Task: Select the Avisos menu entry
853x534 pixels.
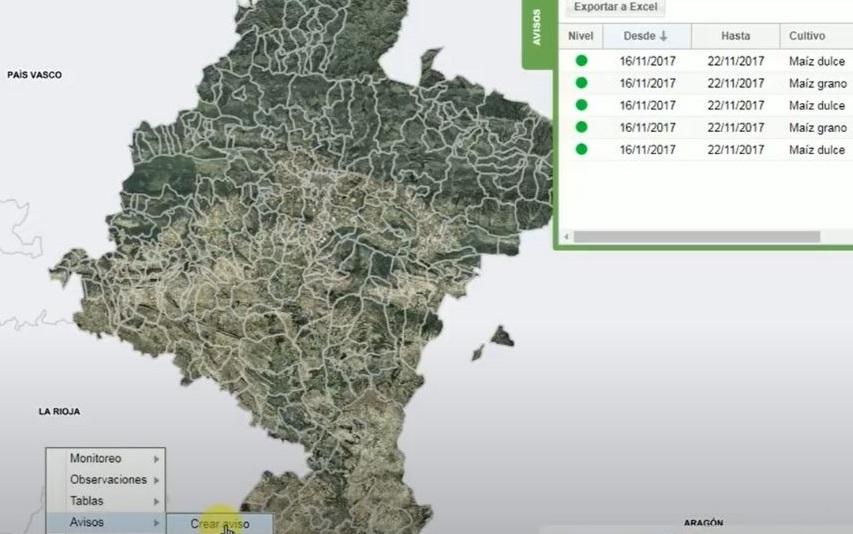Action: coord(87,522)
